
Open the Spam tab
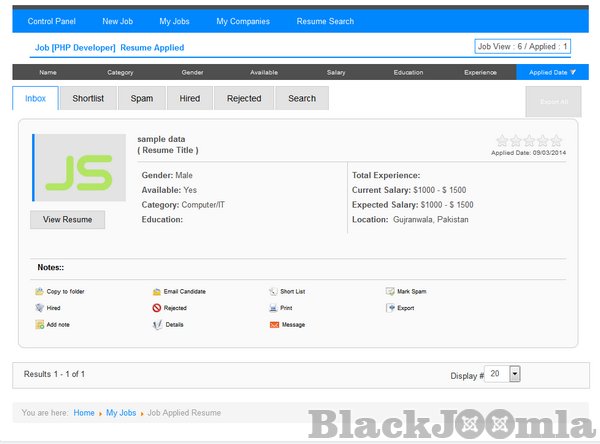(142, 98)
